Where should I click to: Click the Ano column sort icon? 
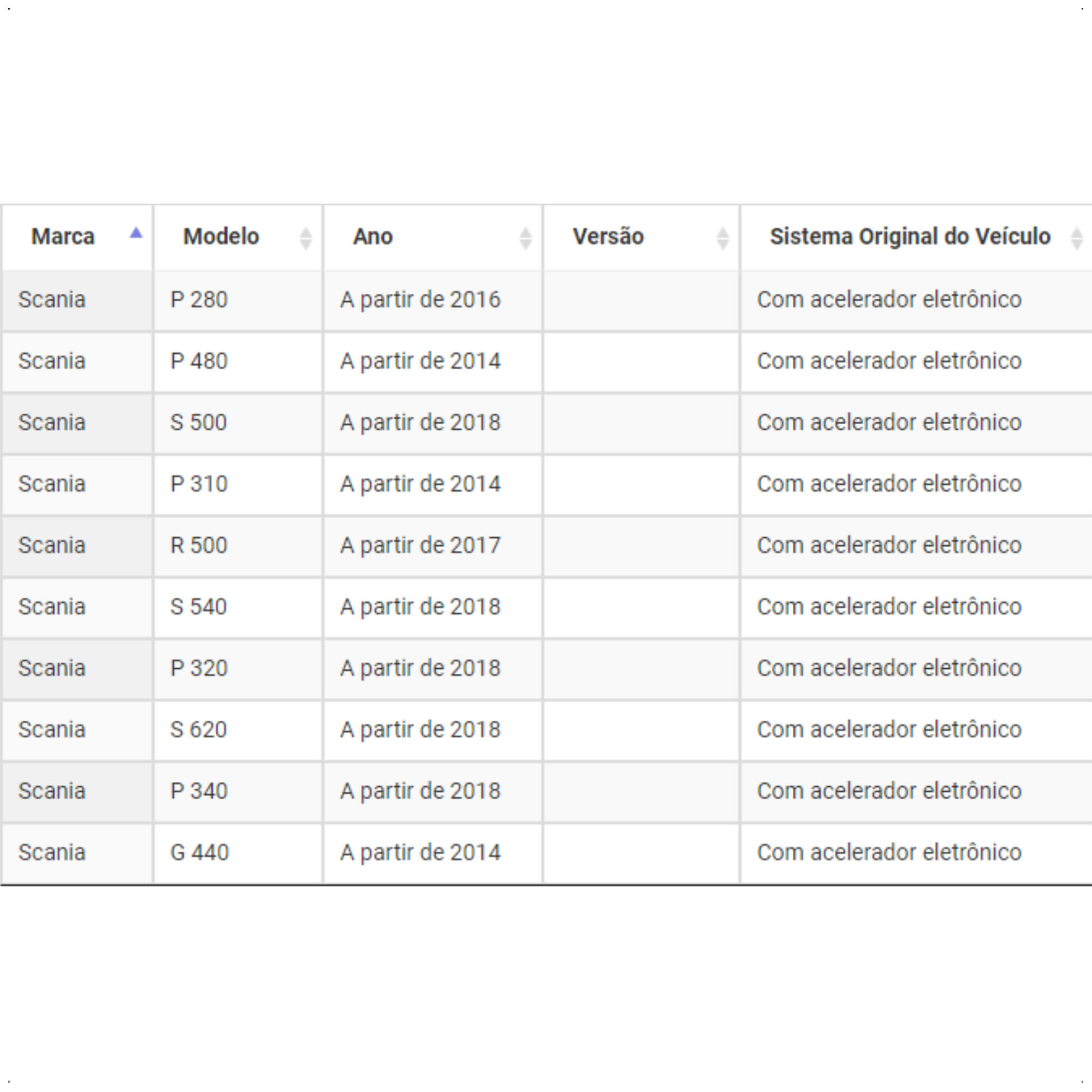pos(526,238)
